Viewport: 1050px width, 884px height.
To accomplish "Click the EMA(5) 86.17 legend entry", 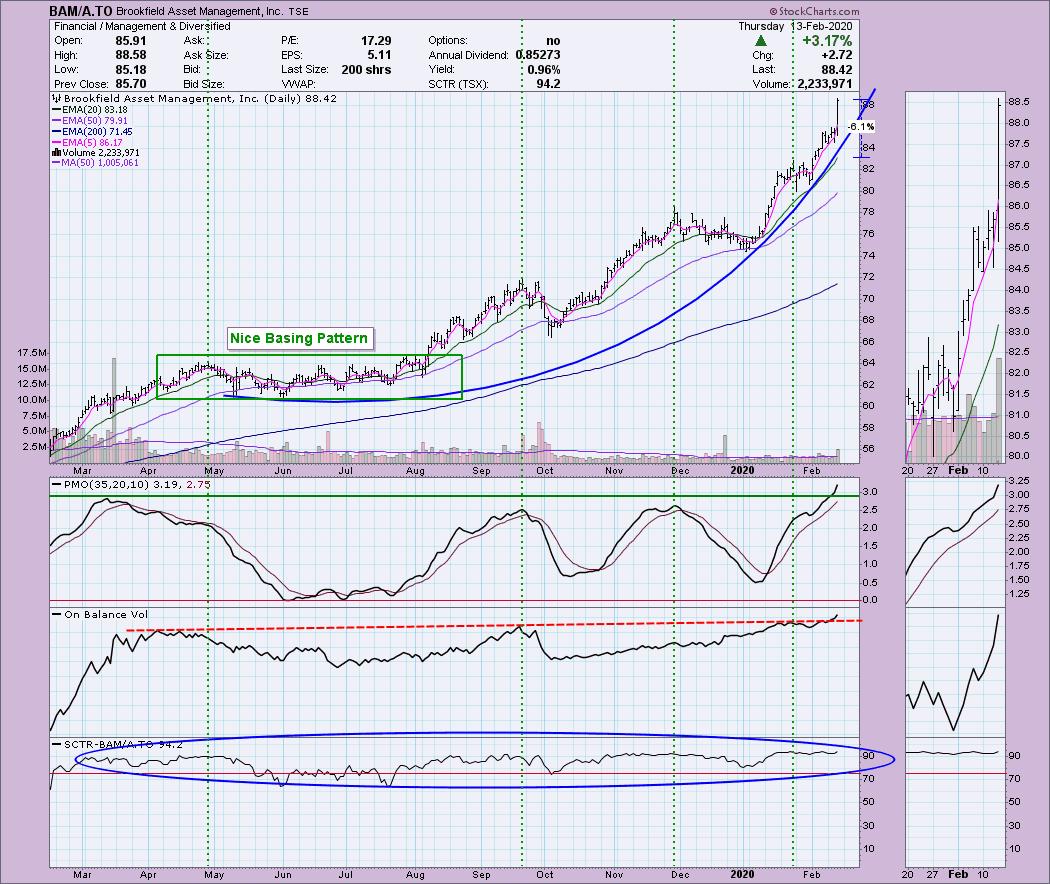I will pos(87,143).
